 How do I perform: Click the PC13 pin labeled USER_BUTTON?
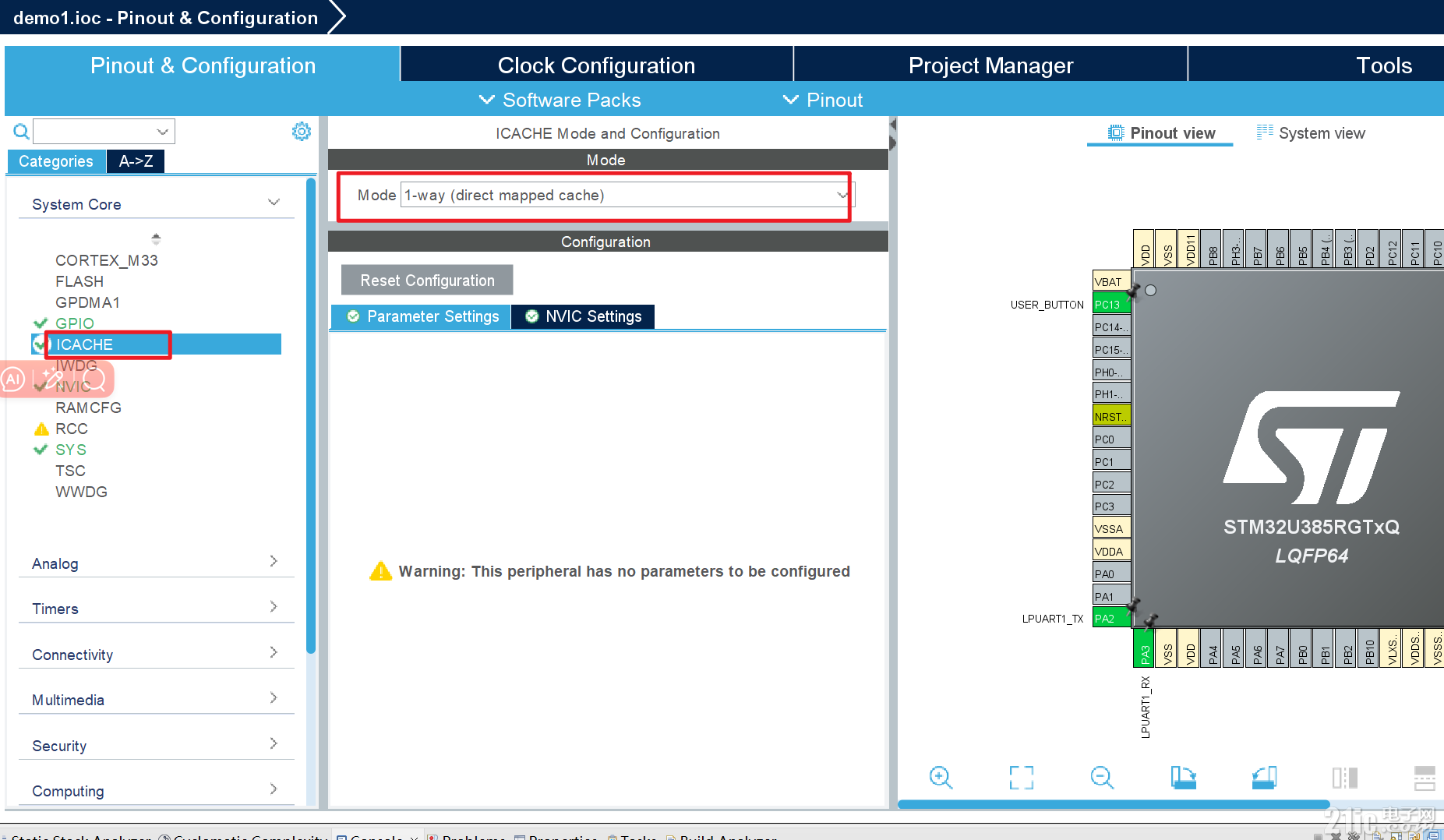tap(1112, 304)
